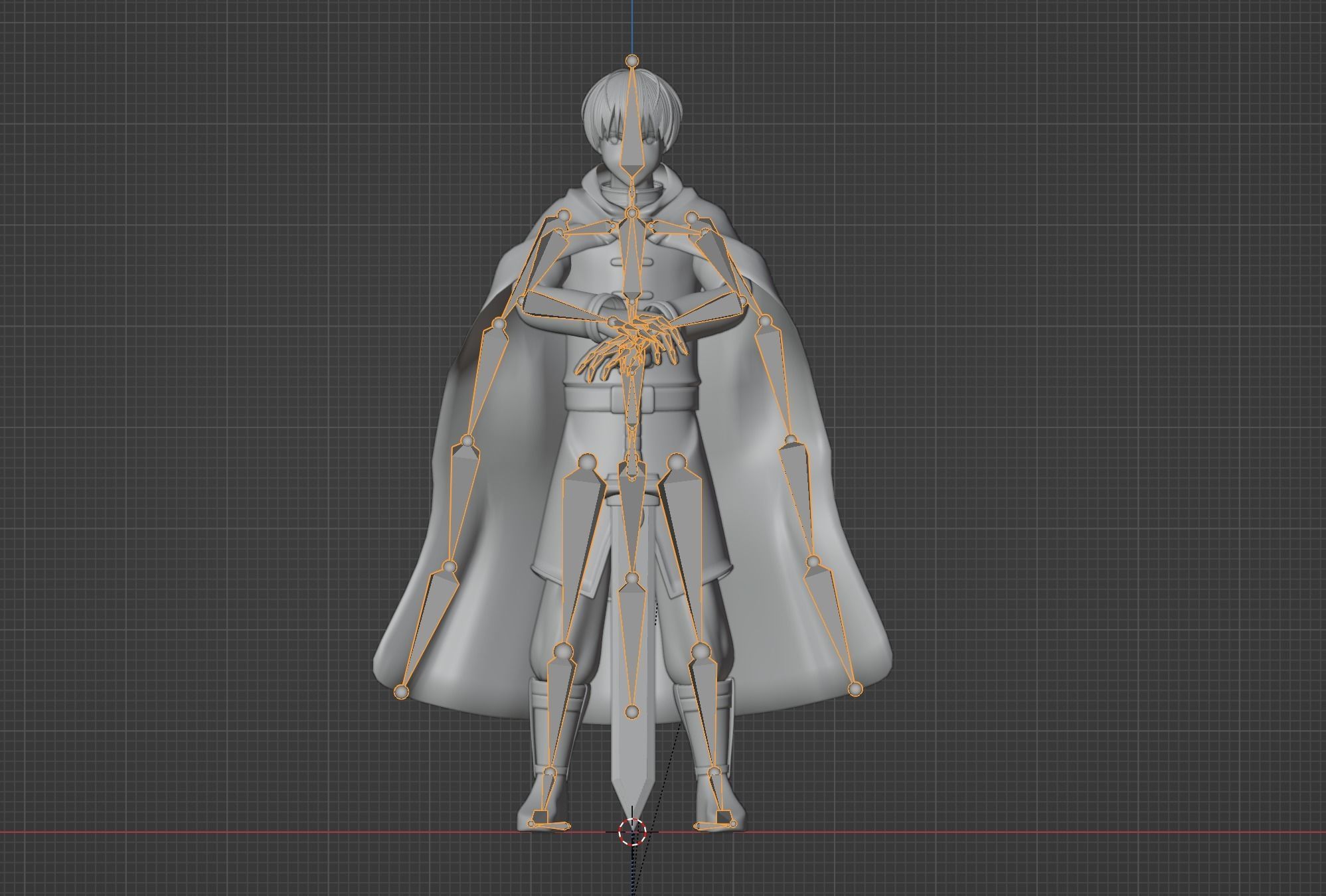
Task: Select the chest spine bone below the neck
Action: [632, 259]
